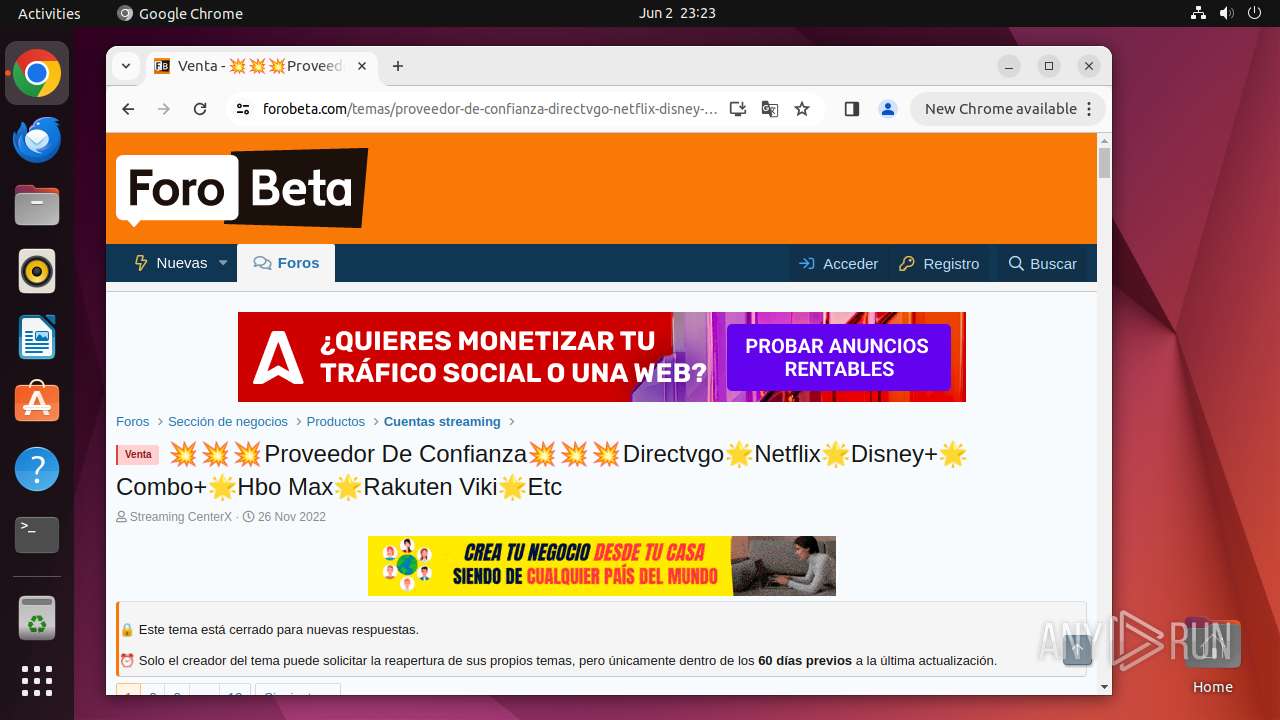Select the Foros navigation tab

pyautogui.click(x=286, y=263)
